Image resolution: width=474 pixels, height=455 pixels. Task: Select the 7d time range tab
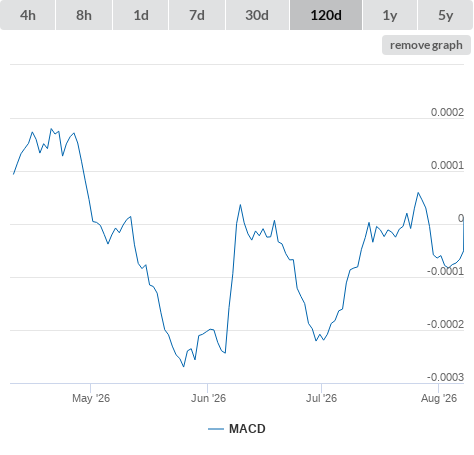pyautogui.click(x=197, y=15)
